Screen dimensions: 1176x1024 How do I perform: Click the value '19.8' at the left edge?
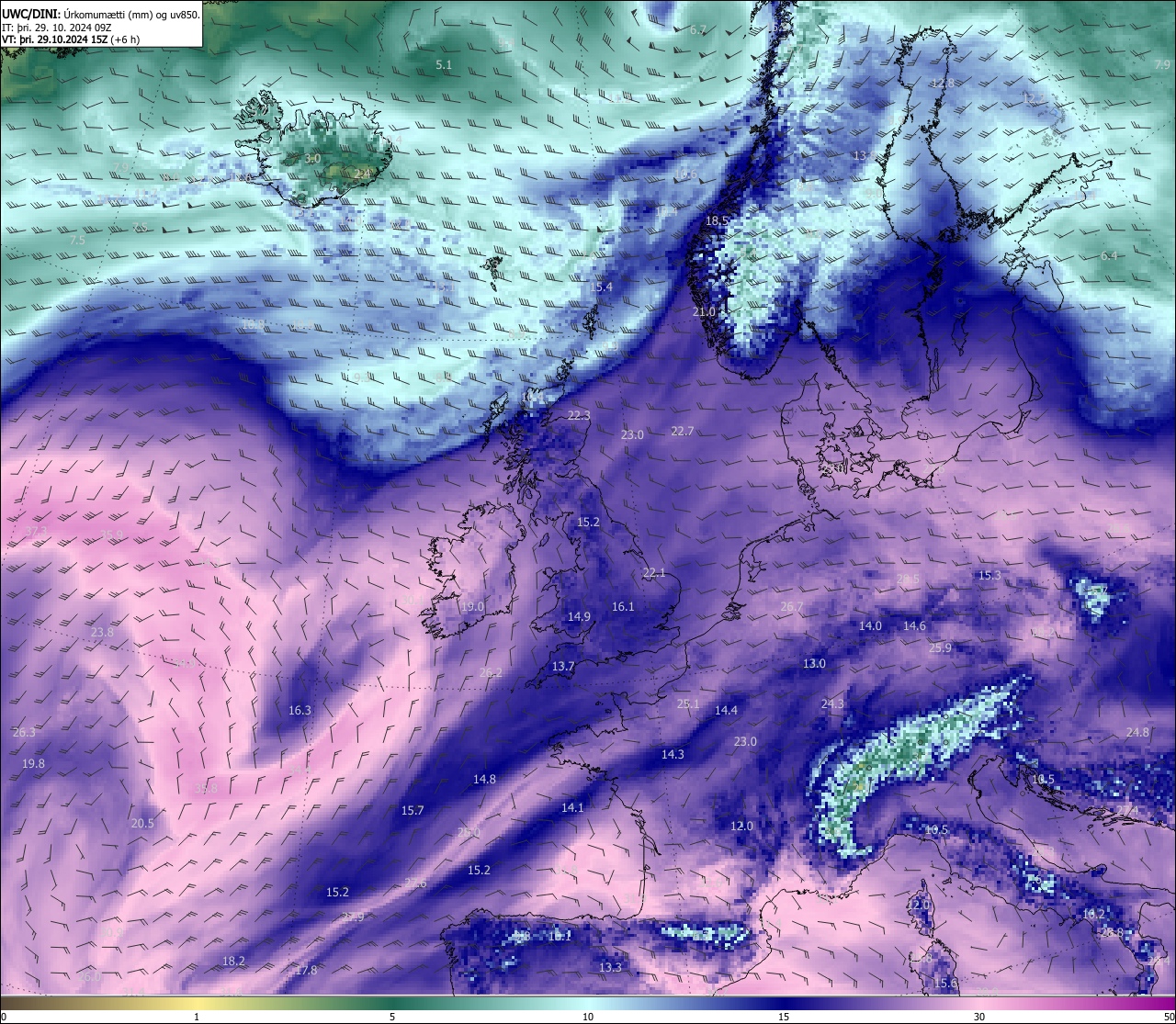tap(33, 764)
